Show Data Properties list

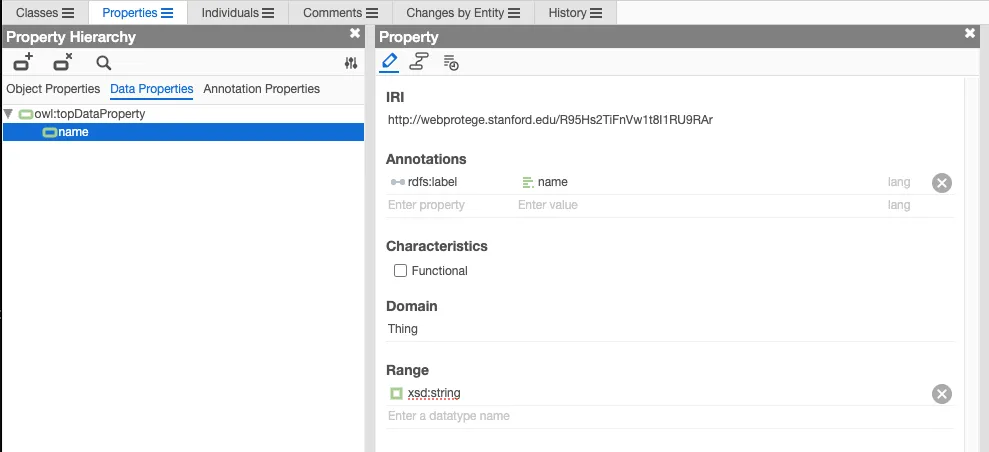coord(151,89)
